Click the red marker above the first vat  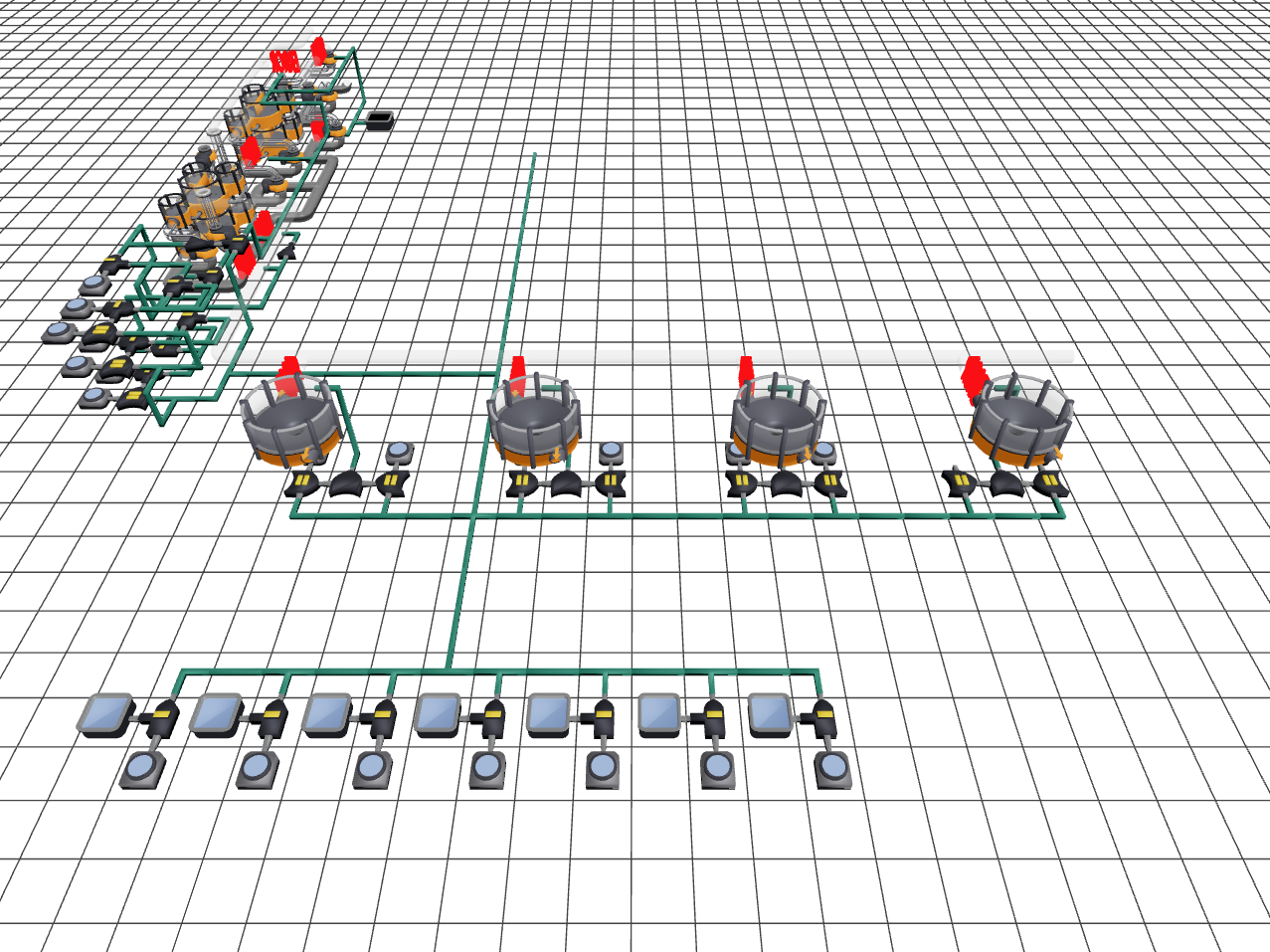[288, 375]
